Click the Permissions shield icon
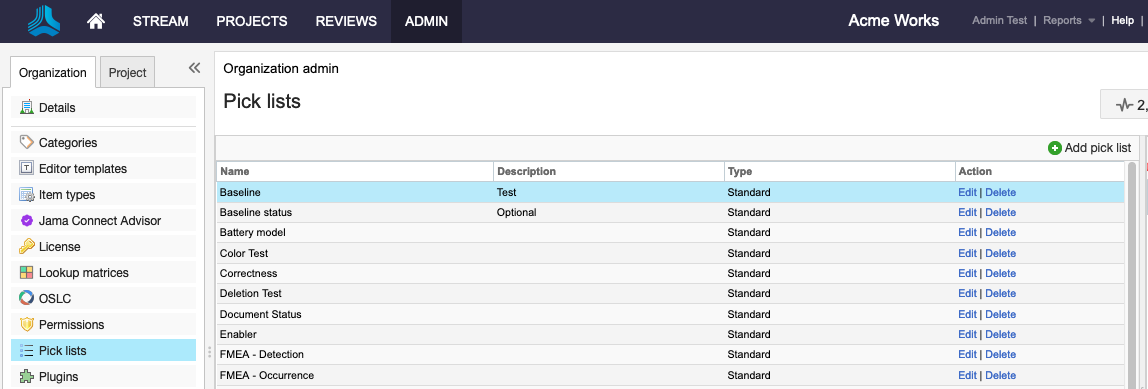Image resolution: width=1148 pixels, height=389 pixels. (x=26, y=325)
